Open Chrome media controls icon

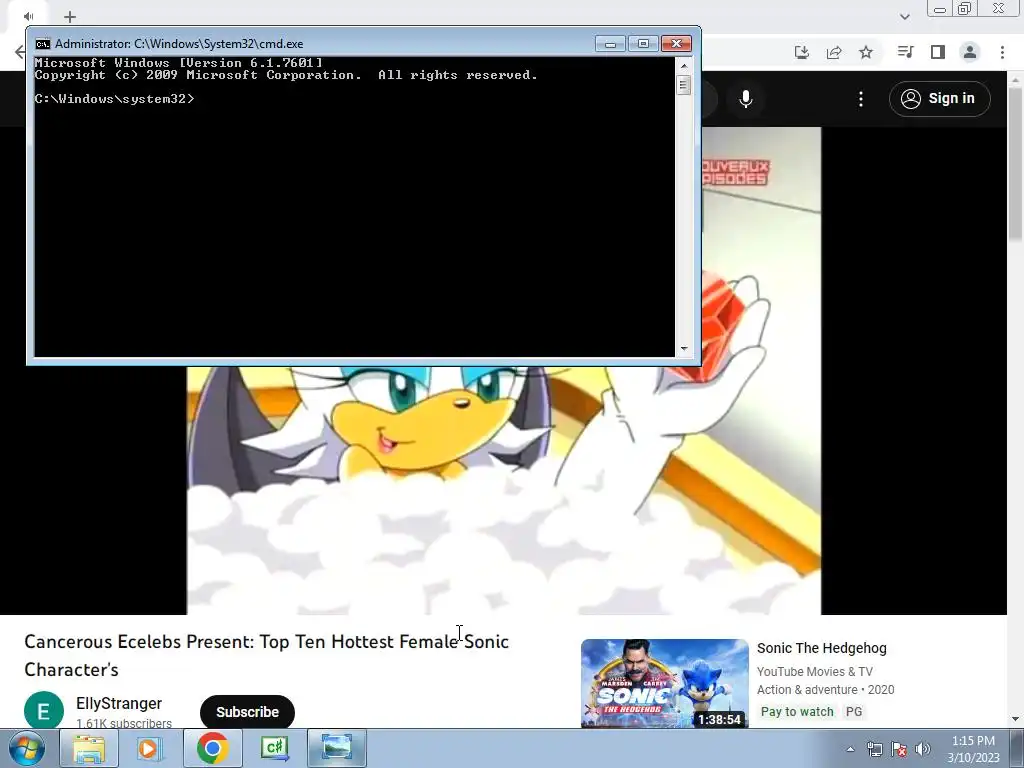coord(905,52)
